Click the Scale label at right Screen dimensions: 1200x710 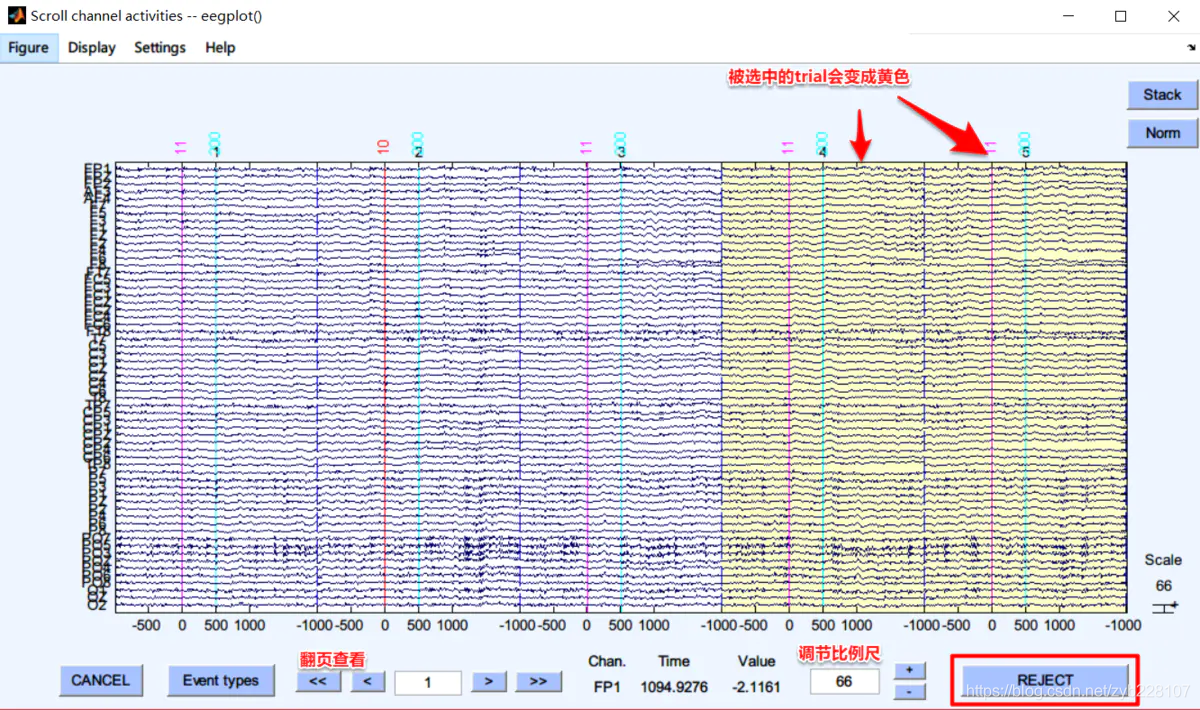(1163, 560)
